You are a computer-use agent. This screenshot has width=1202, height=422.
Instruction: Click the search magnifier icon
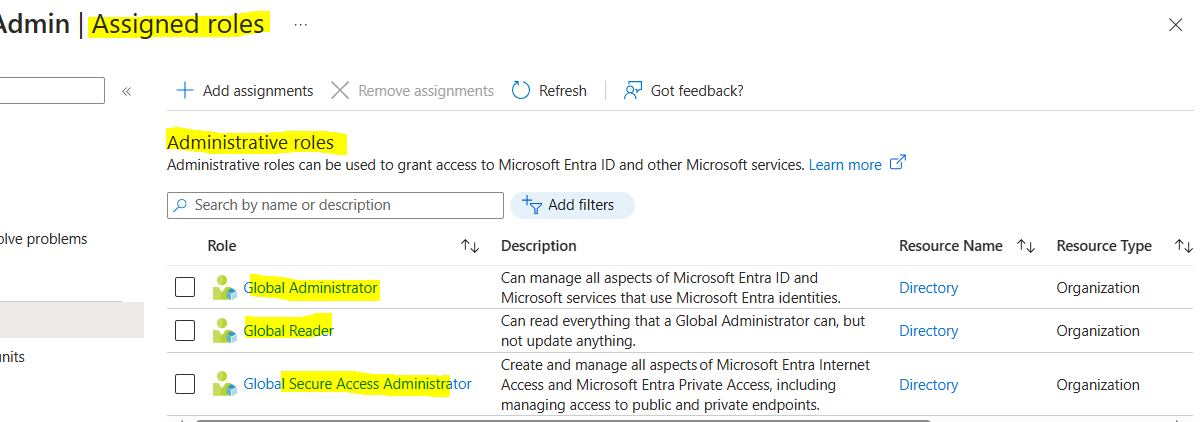[180, 205]
